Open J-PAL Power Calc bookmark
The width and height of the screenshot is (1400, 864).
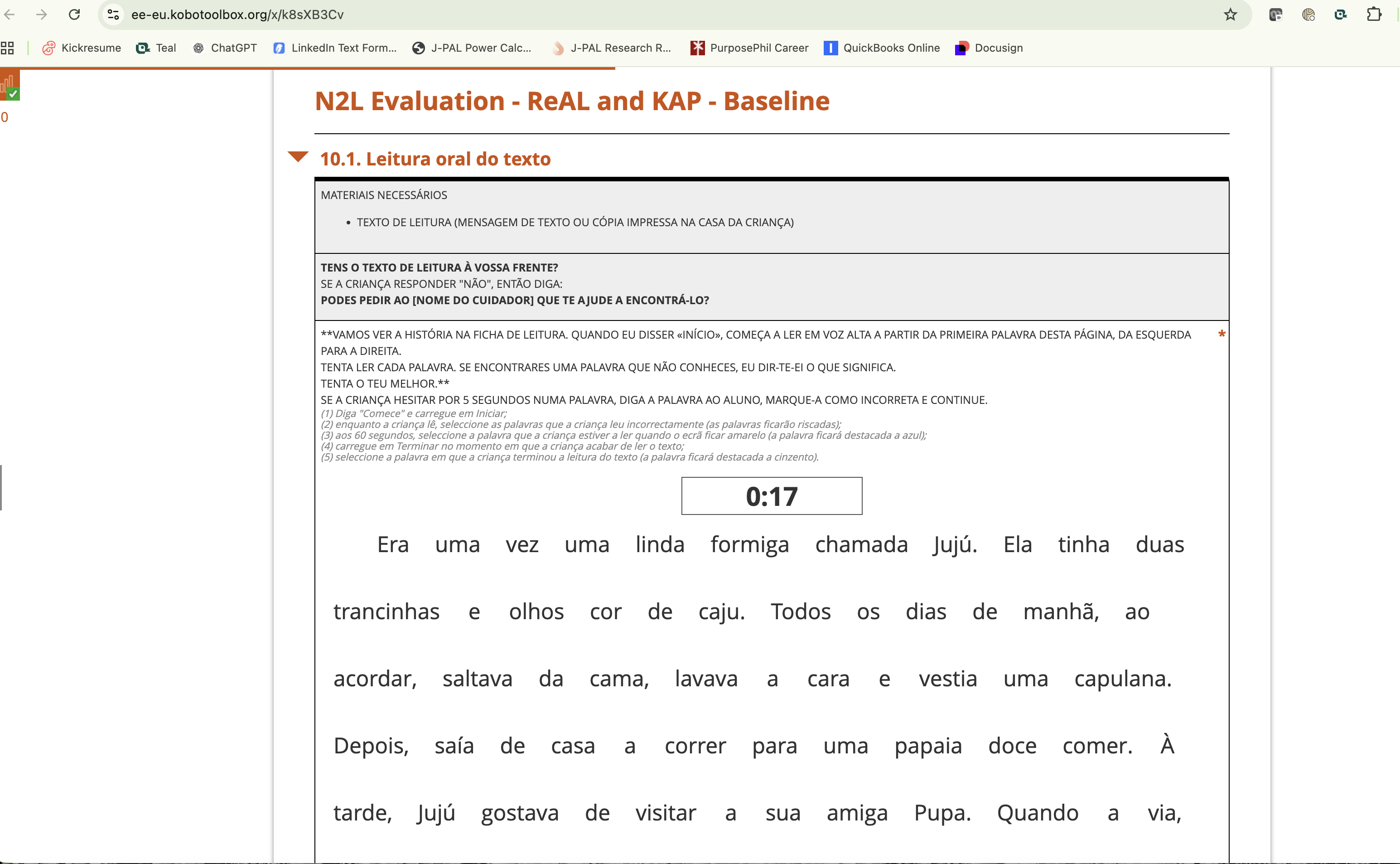point(472,48)
